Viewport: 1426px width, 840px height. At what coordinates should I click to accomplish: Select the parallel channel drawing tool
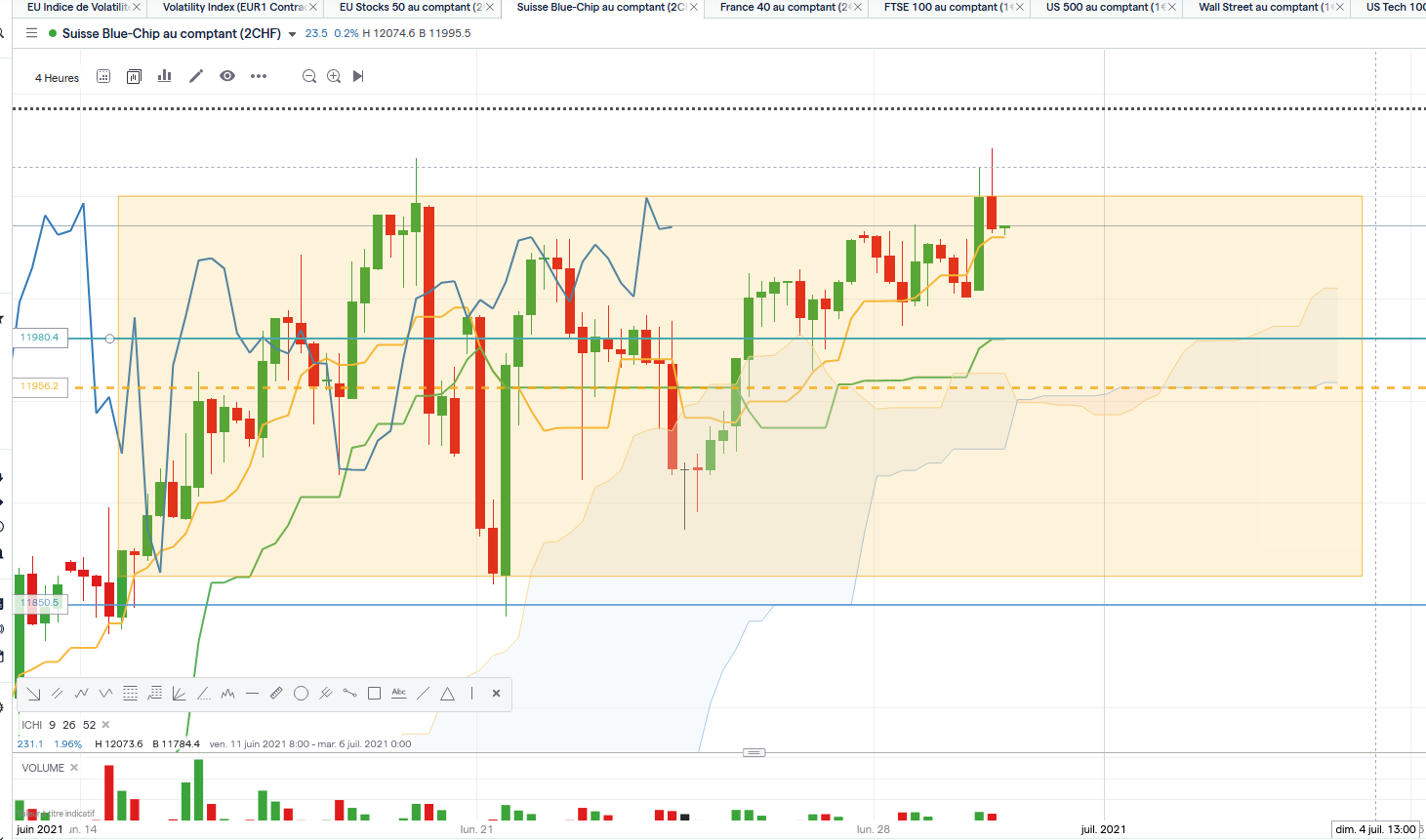pos(58,694)
